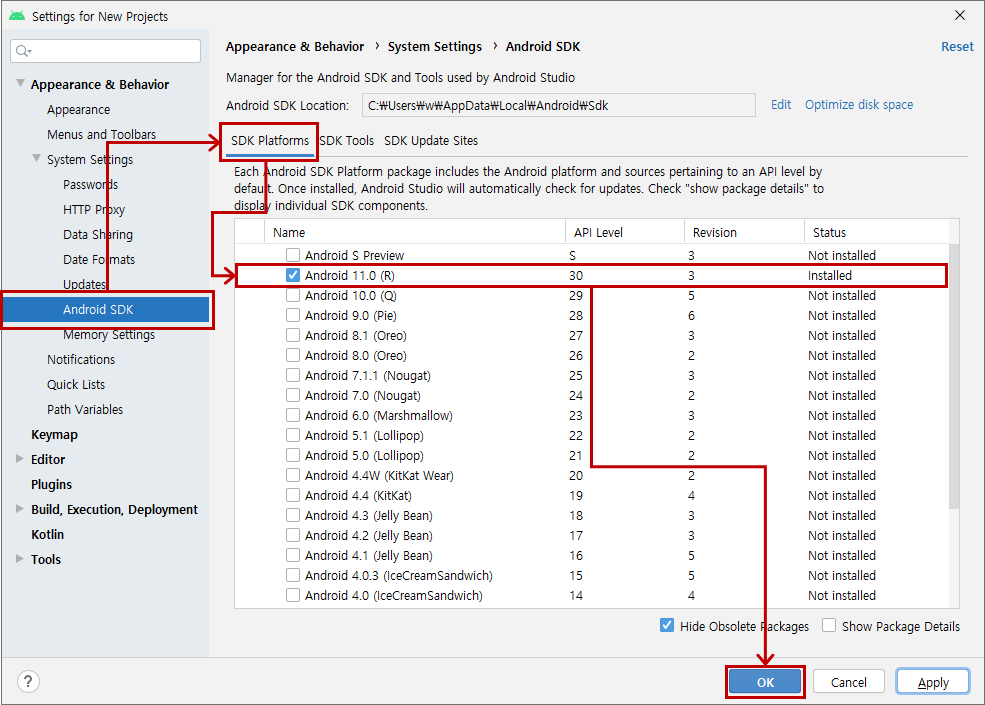Viewport: 985px width, 705px height.
Task: Click the SDK platforms list scrollbar thumb
Action: point(954,376)
